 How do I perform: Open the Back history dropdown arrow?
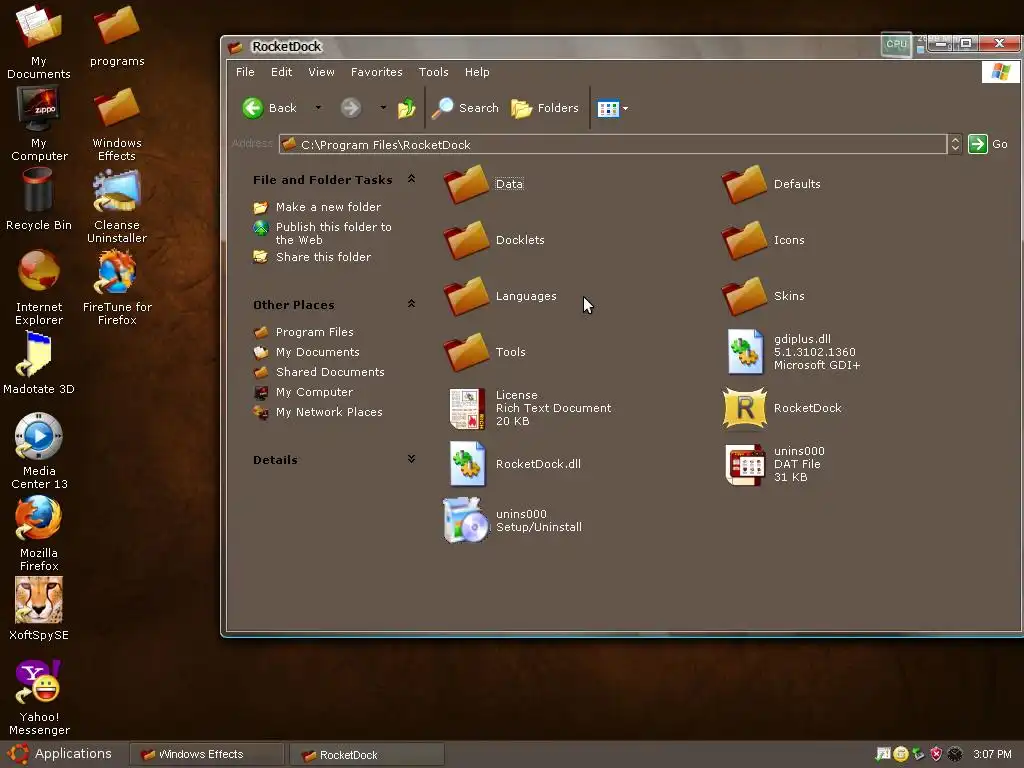click(x=318, y=108)
